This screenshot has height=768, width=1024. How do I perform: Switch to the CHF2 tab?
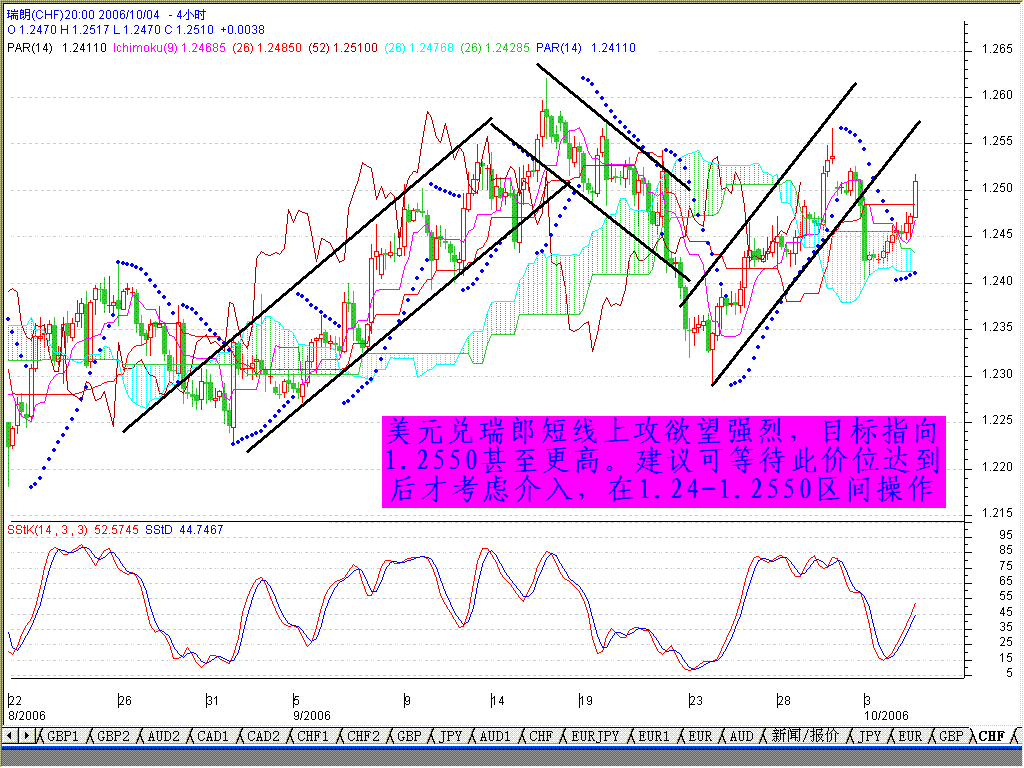363,736
